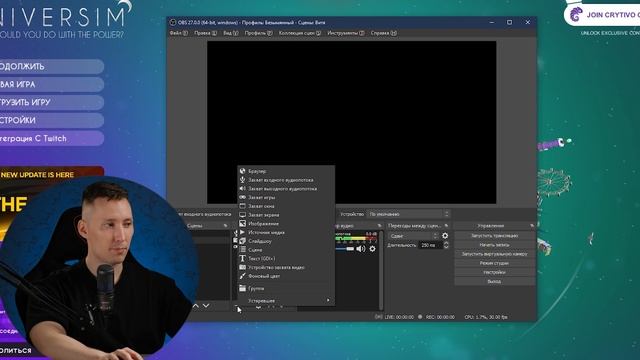Click the NEW UPDATE IS HERE banner
The width and height of the screenshot is (640, 360).
click(52, 174)
